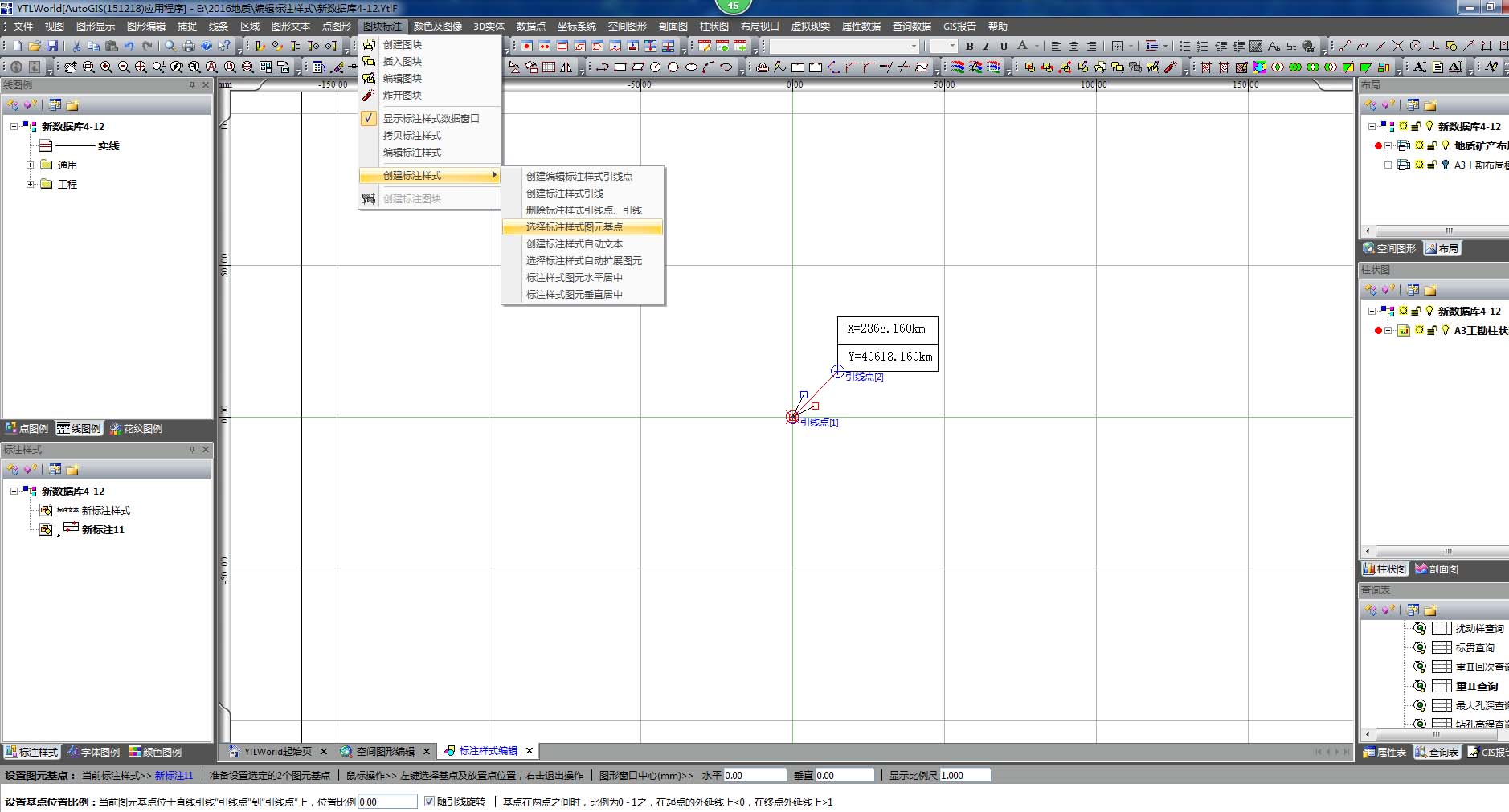Click the new folder icon in 标注样式 panel
The width and height of the screenshot is (1509, 812).
(x=72, y=470)
